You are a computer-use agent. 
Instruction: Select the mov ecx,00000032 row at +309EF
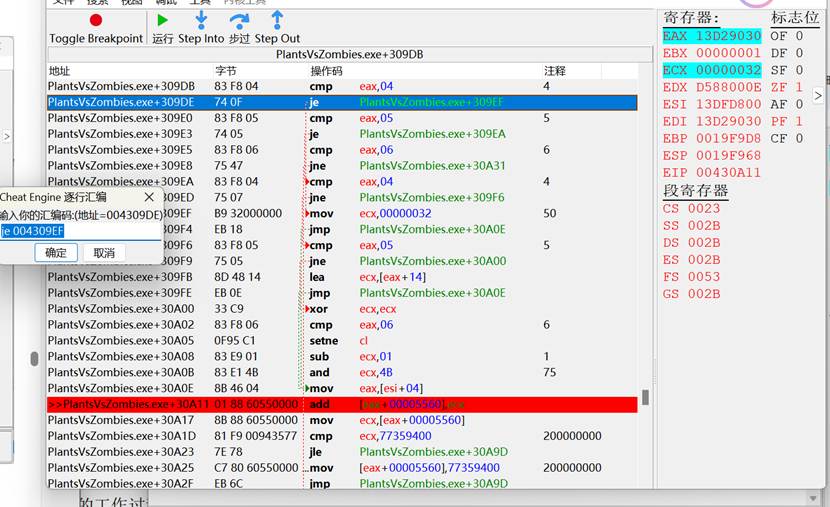342,213
